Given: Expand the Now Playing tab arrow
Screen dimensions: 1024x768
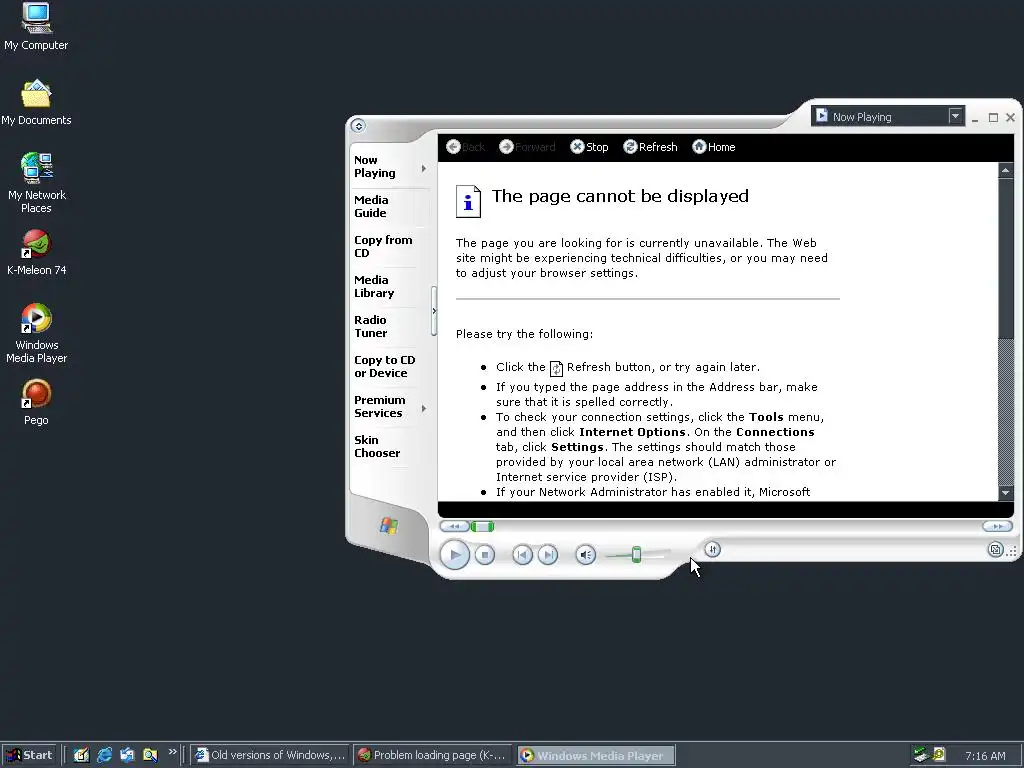Looking at the screenshot, I should click(x=424, y=168).
